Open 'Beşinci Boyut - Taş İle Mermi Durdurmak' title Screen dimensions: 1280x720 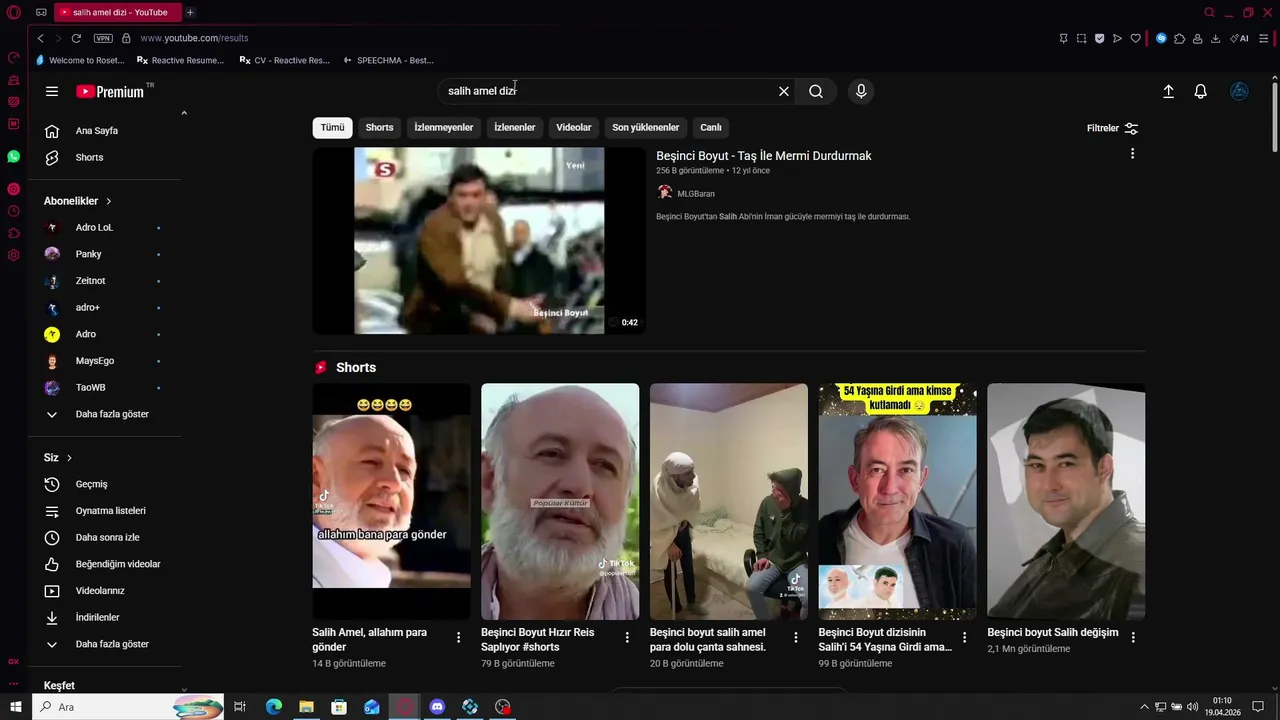coord(764,156)
